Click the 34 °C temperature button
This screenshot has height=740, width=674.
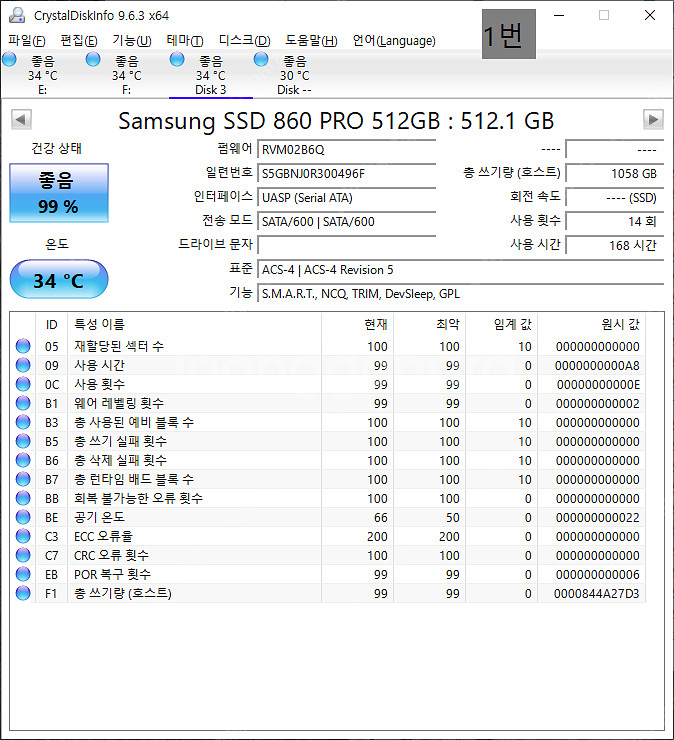point(59,280)
